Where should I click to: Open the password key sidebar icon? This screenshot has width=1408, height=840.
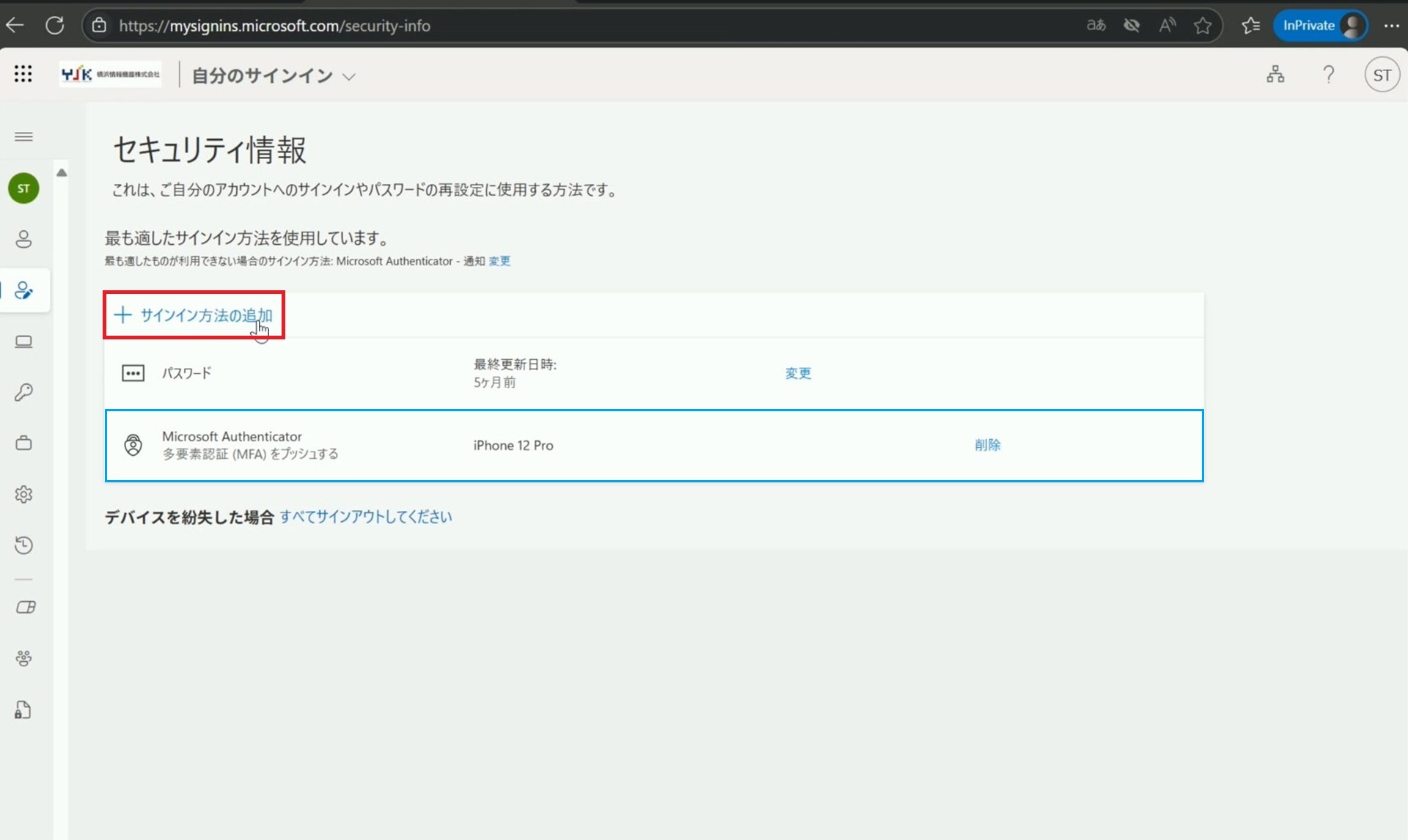[x=23, y=392]
